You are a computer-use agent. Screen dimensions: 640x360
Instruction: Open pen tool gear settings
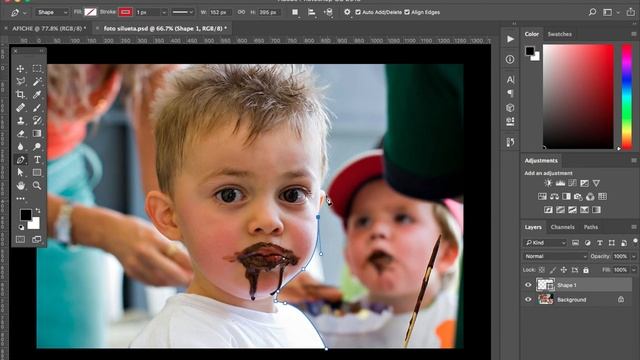tap(347, 12)
